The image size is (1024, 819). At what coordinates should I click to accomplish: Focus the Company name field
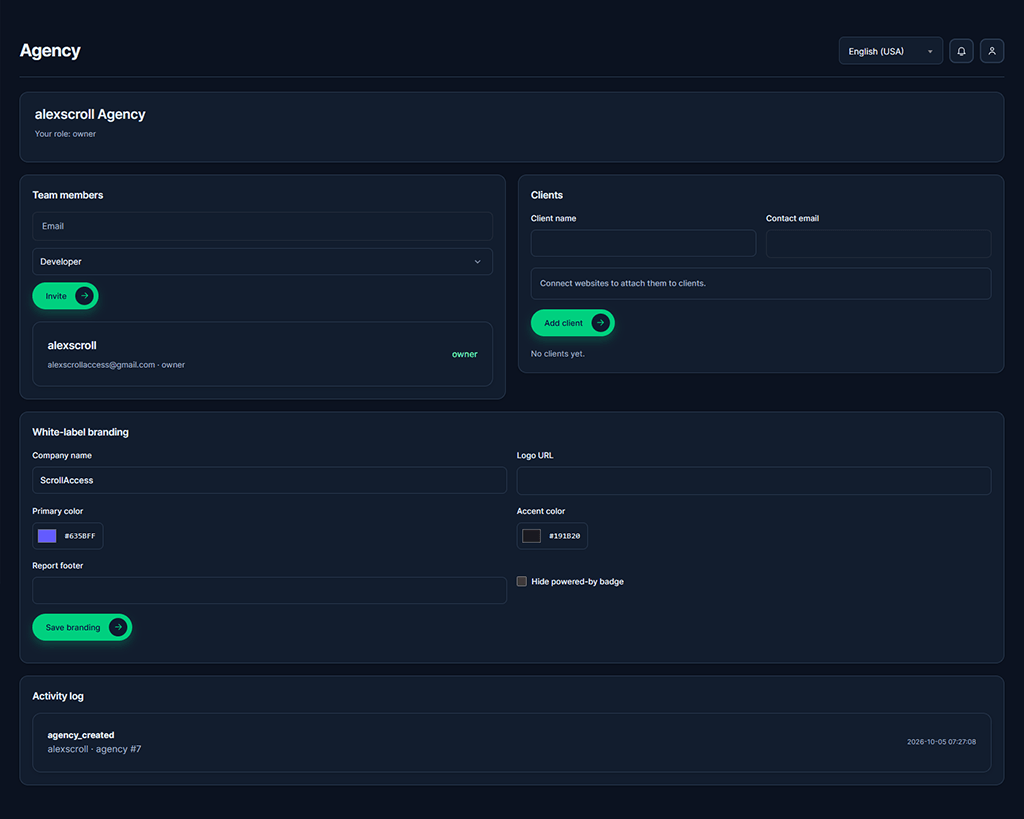(269, 480)
